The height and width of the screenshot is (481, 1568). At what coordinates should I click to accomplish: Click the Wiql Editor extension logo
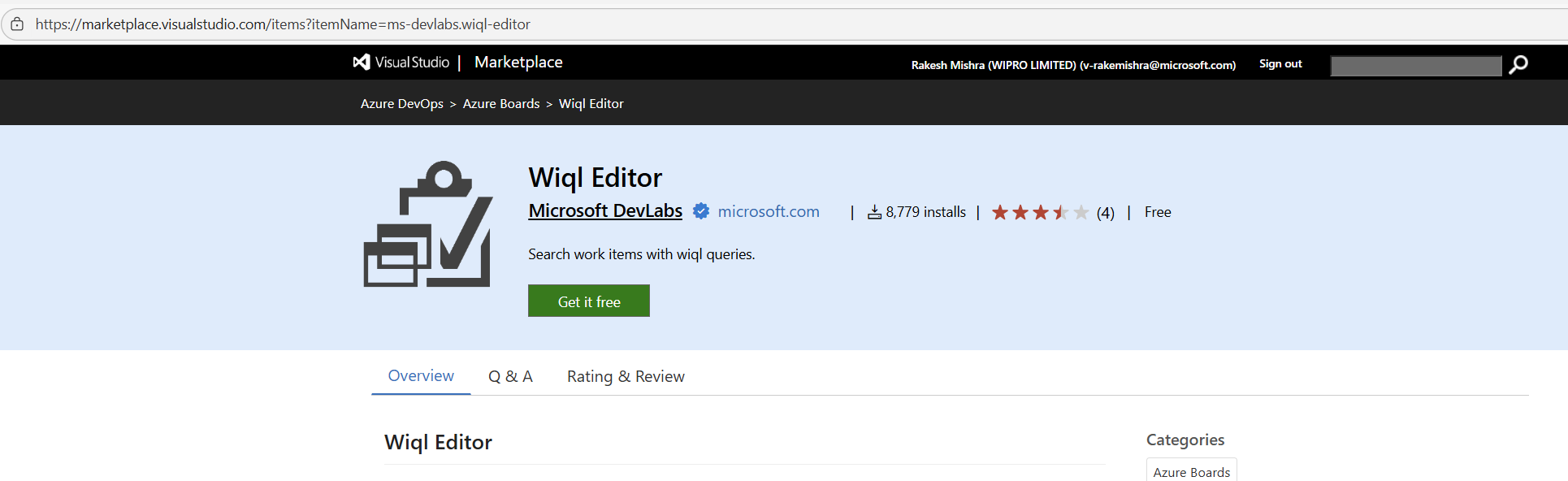[428, 224]
